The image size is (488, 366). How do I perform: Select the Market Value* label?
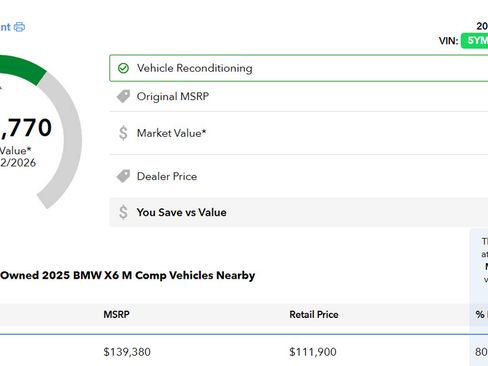coord(171,133)
